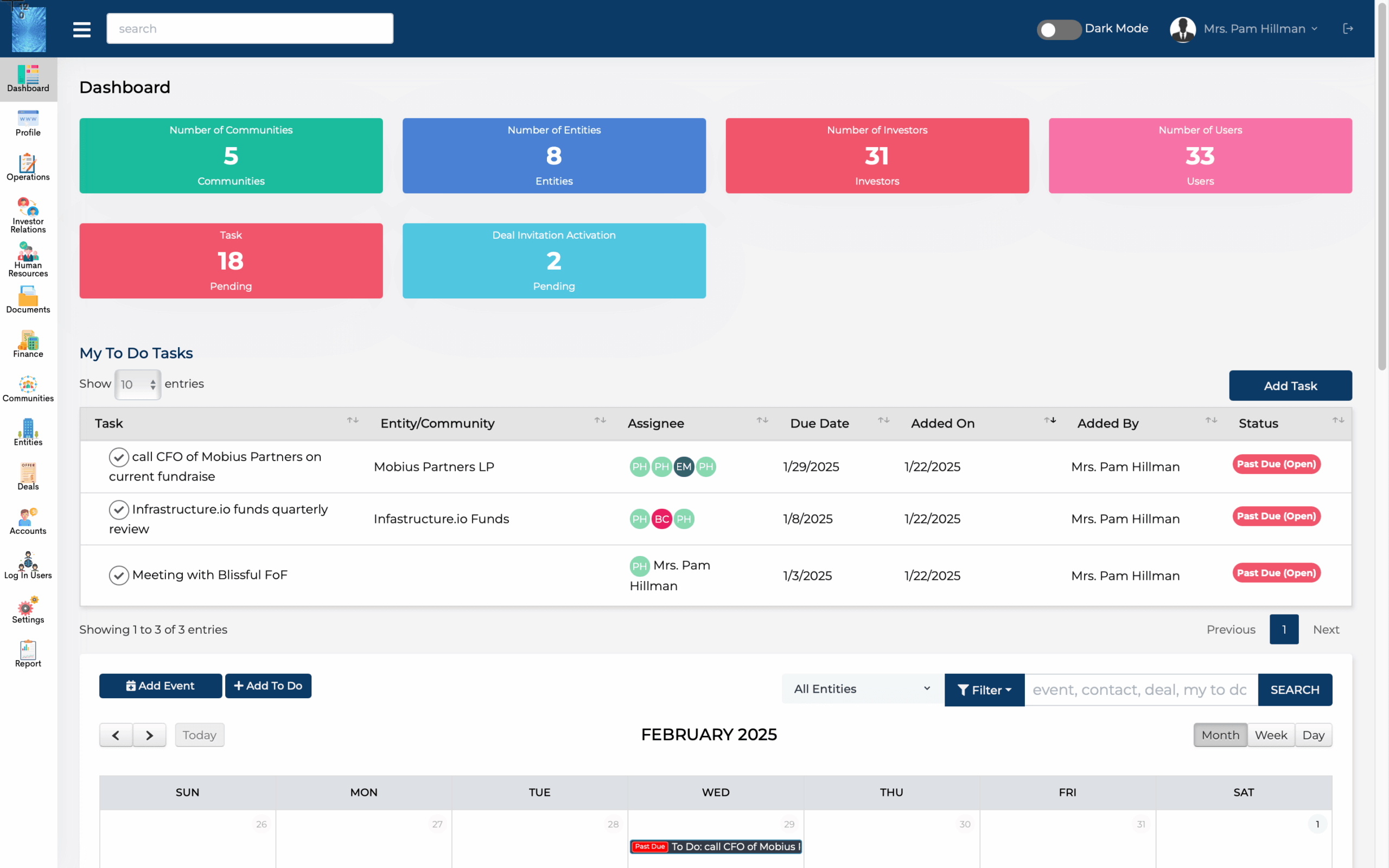Open the Report sidebar icon
The width and height of the screenshot is (1389, 868).
(28, 654)
